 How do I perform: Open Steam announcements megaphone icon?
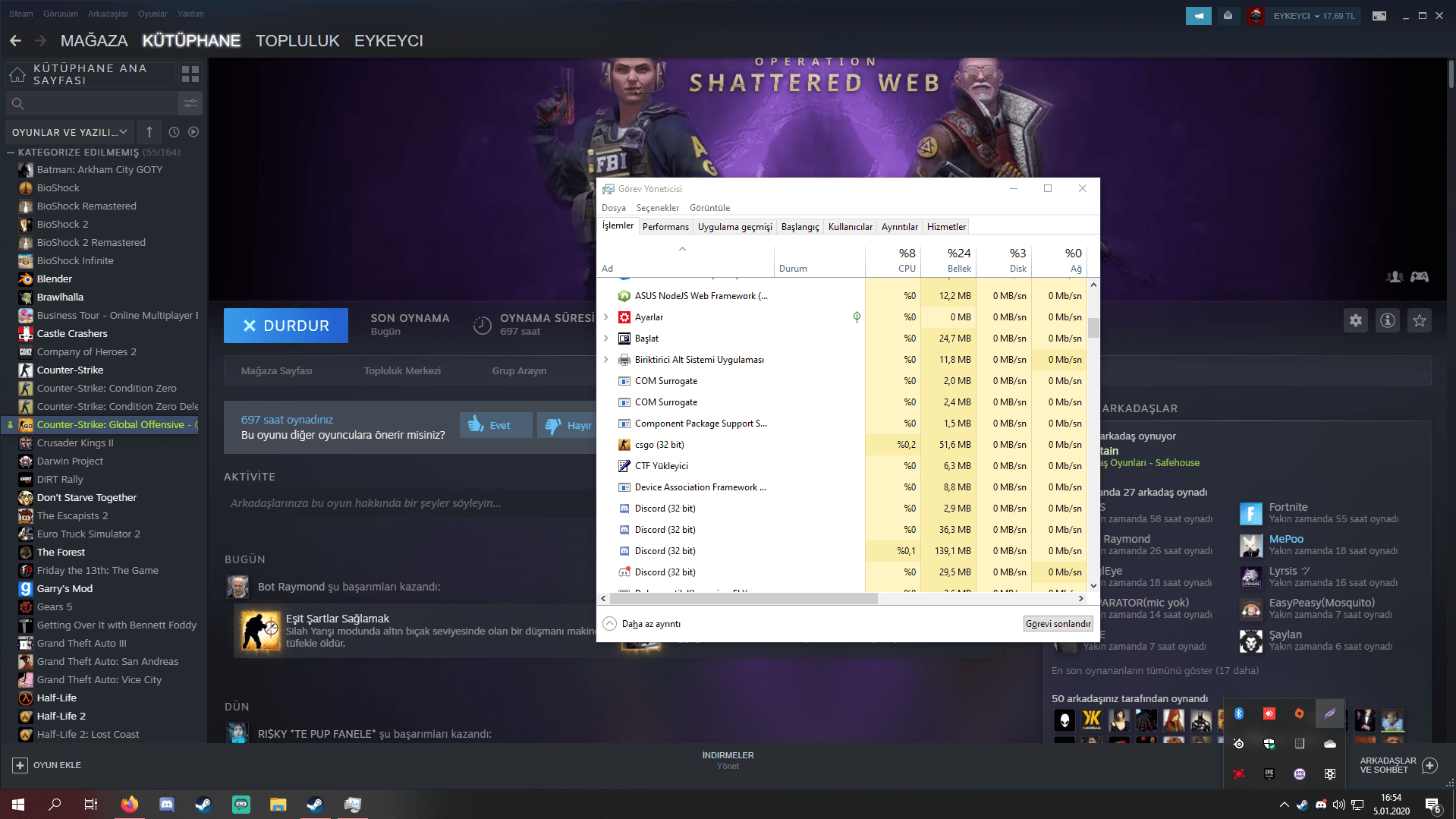(1199, 16)
